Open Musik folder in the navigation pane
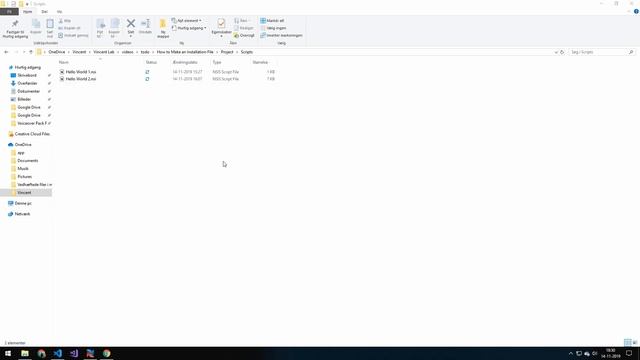Screen dimensions: 640x360 (23, 169)
